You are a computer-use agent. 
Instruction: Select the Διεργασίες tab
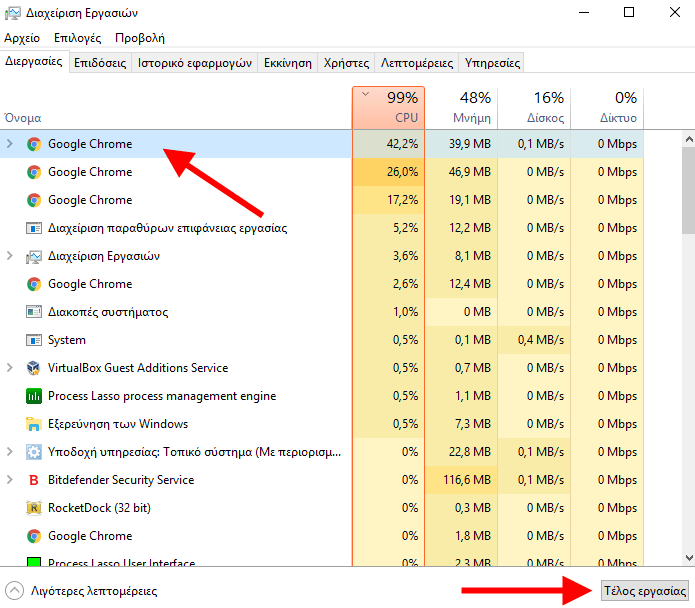(x=34, y=62)
